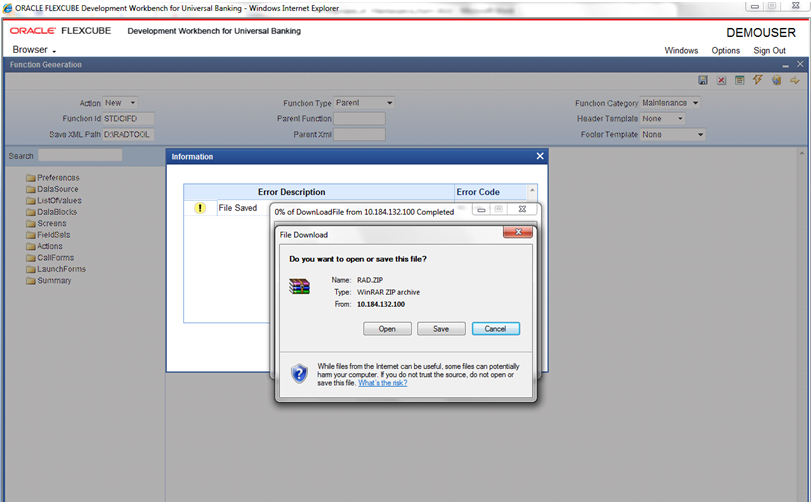Click the red X toolbar icon
Viewport: 811px width, 502px height.
pyautogui.click(x=721, y=80)
